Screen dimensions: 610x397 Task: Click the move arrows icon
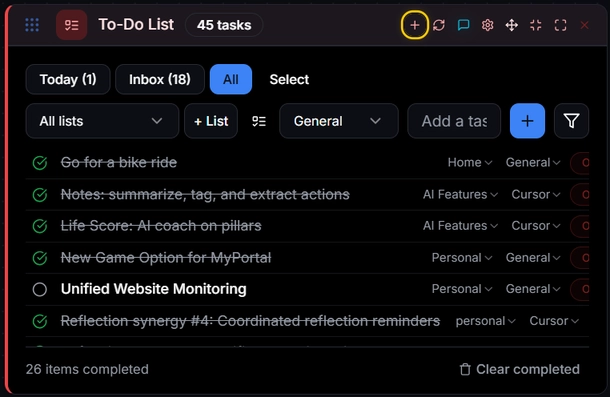512,25
